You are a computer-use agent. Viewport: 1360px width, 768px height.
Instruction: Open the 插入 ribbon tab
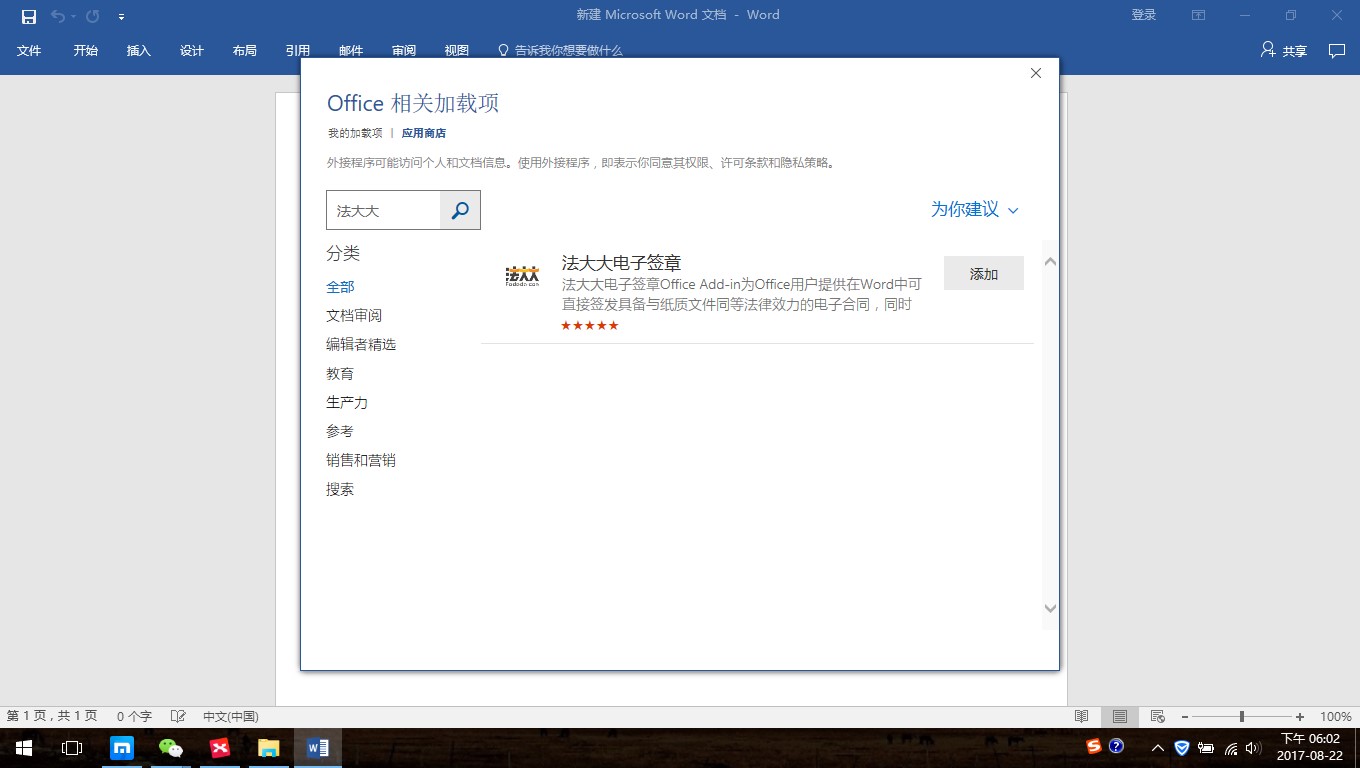[139, 50]
